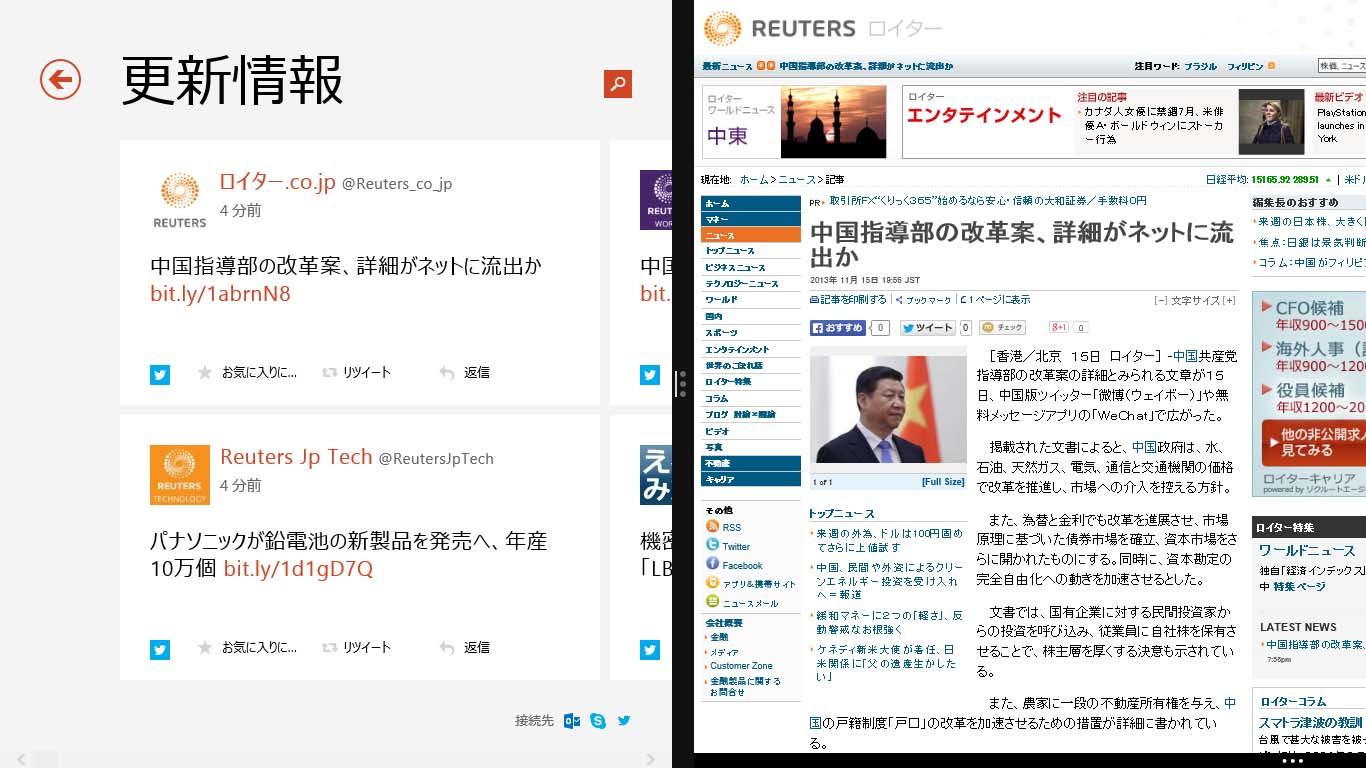Click right arrow of People scrollbar

coord(652,760)
